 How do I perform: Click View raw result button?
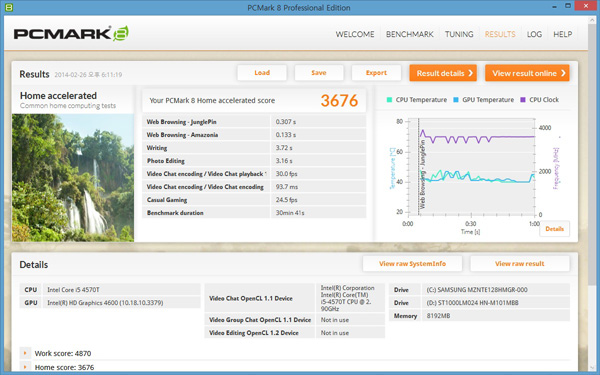(520, 264)
